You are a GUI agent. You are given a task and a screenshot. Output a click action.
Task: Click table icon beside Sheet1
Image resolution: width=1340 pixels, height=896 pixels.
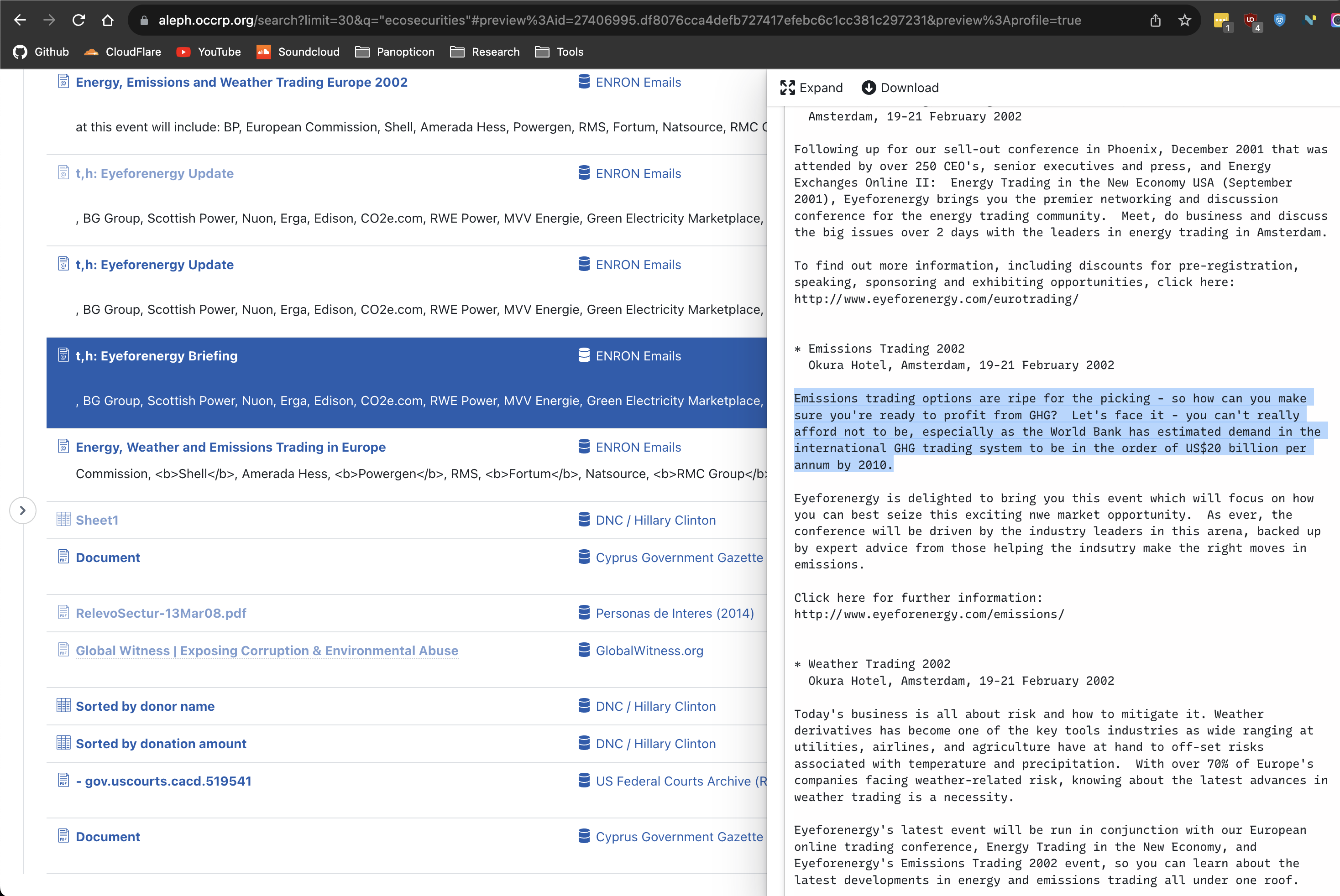[x=63, y=519]
